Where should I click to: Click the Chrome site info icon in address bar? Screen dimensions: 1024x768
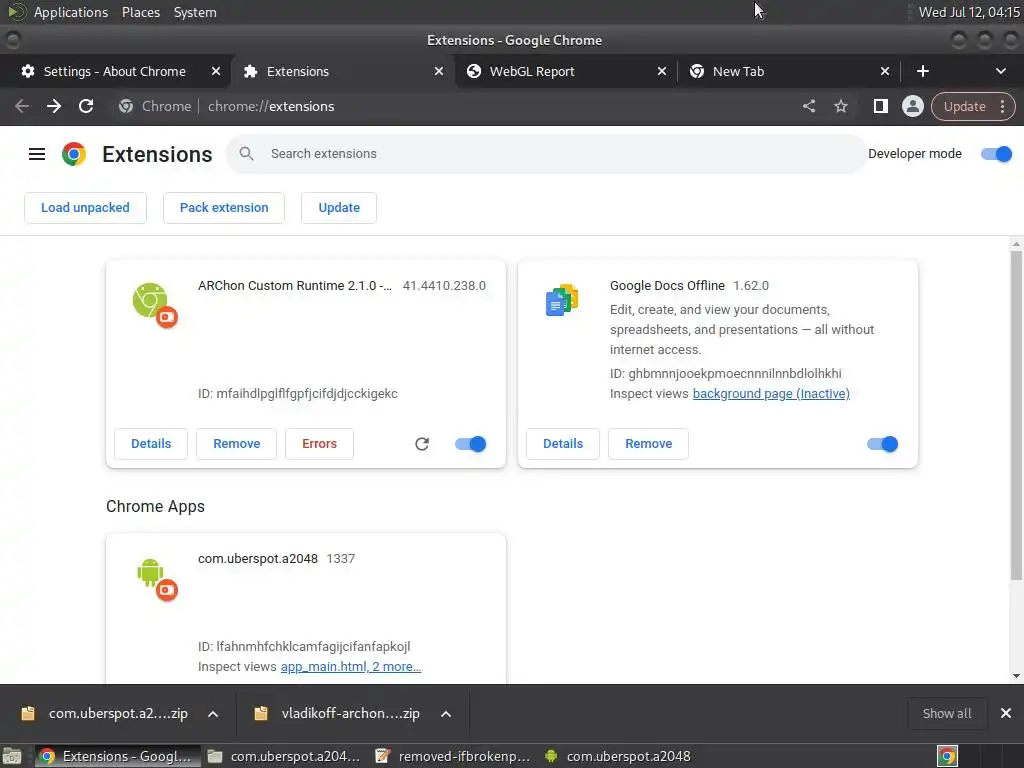(x=126, y=106)
